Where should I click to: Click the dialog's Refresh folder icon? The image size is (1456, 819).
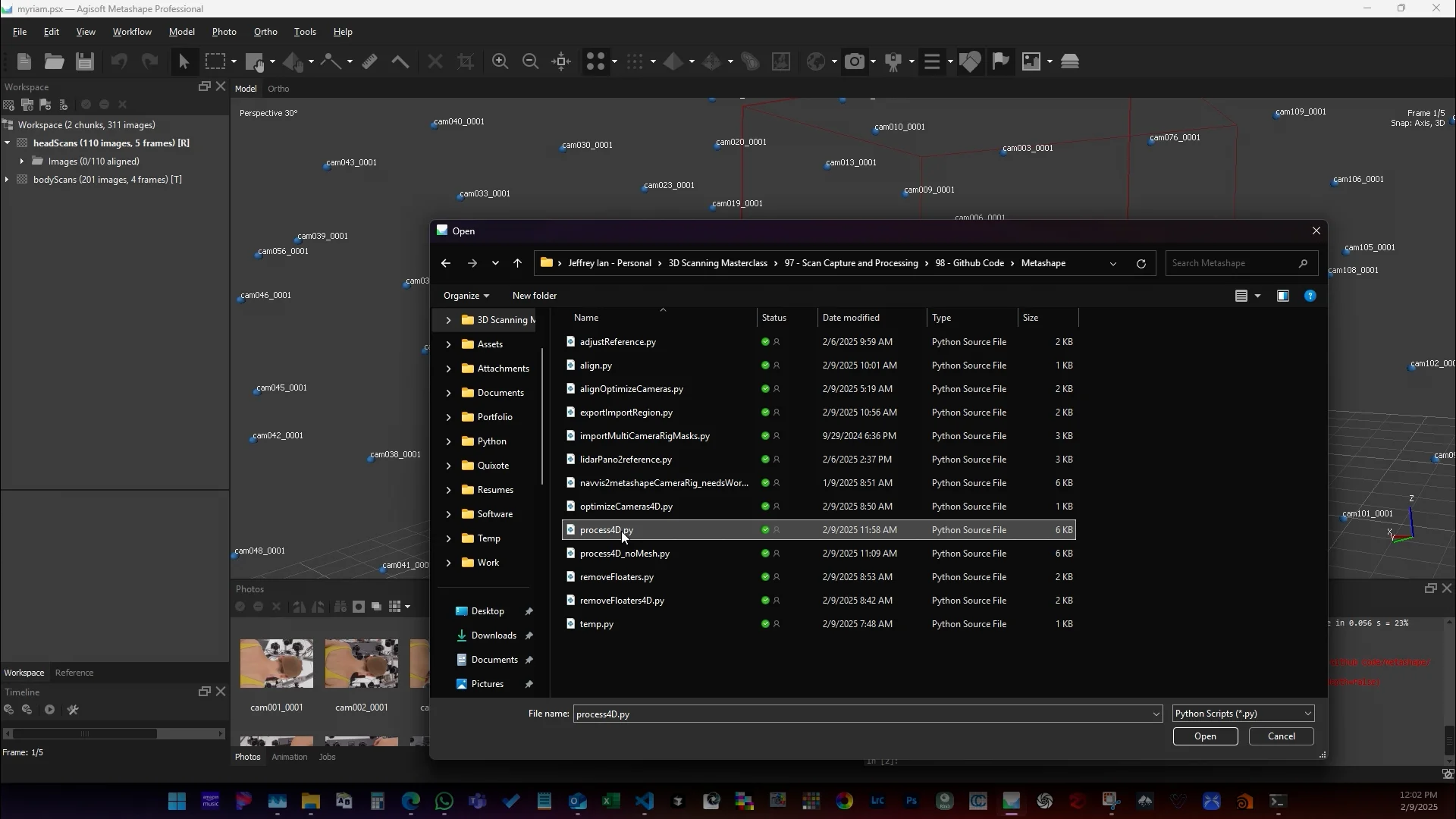pos(1141,264)
